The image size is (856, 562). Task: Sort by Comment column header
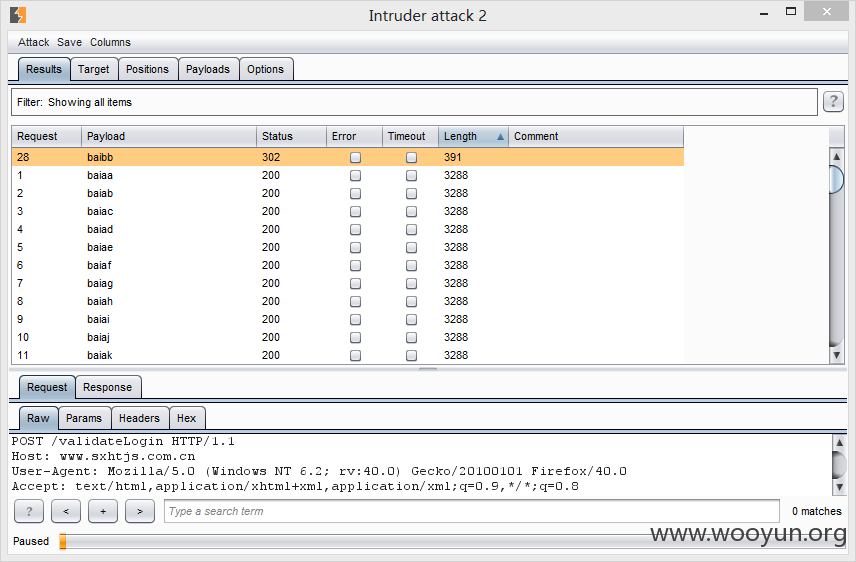(x=596, y=137)
